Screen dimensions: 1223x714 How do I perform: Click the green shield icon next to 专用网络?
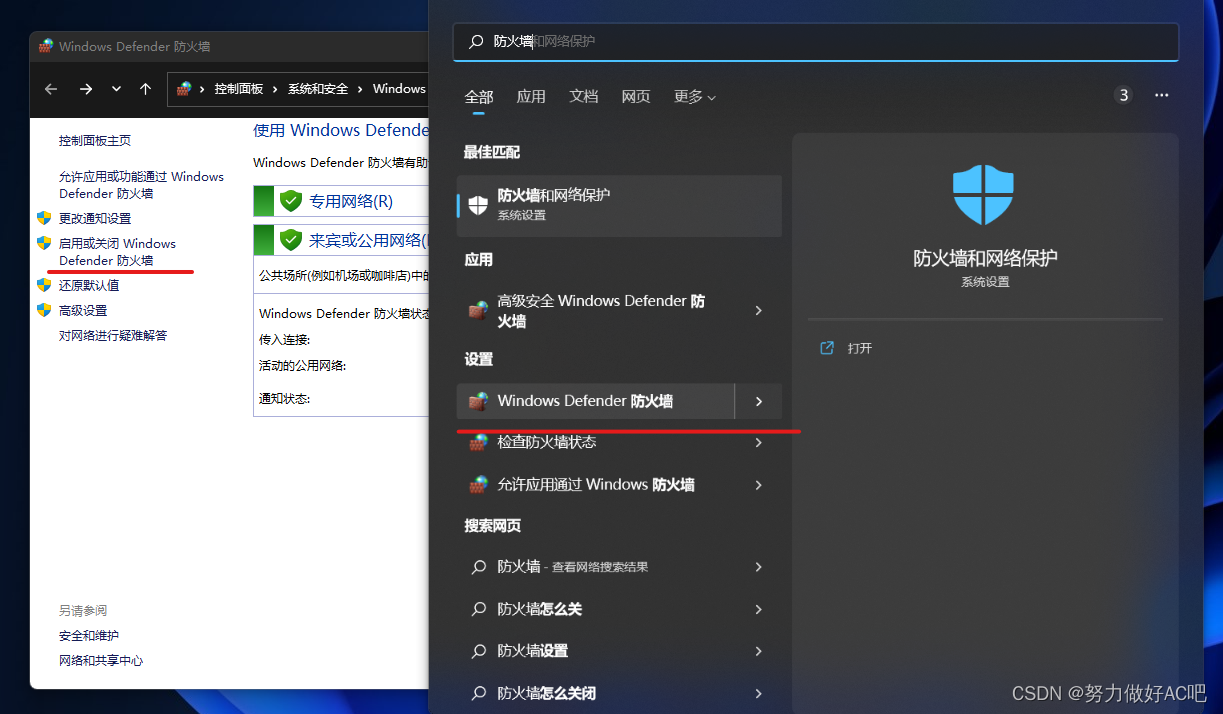(x=291, y=201)
